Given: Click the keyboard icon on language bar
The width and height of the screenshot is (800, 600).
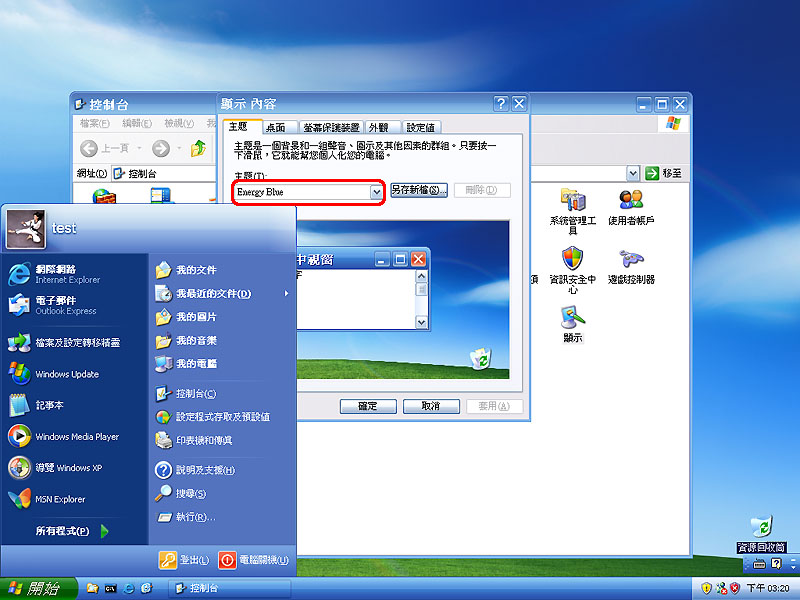Looking at the screenshot, I should pyautogui.click(x=759, y=564).
